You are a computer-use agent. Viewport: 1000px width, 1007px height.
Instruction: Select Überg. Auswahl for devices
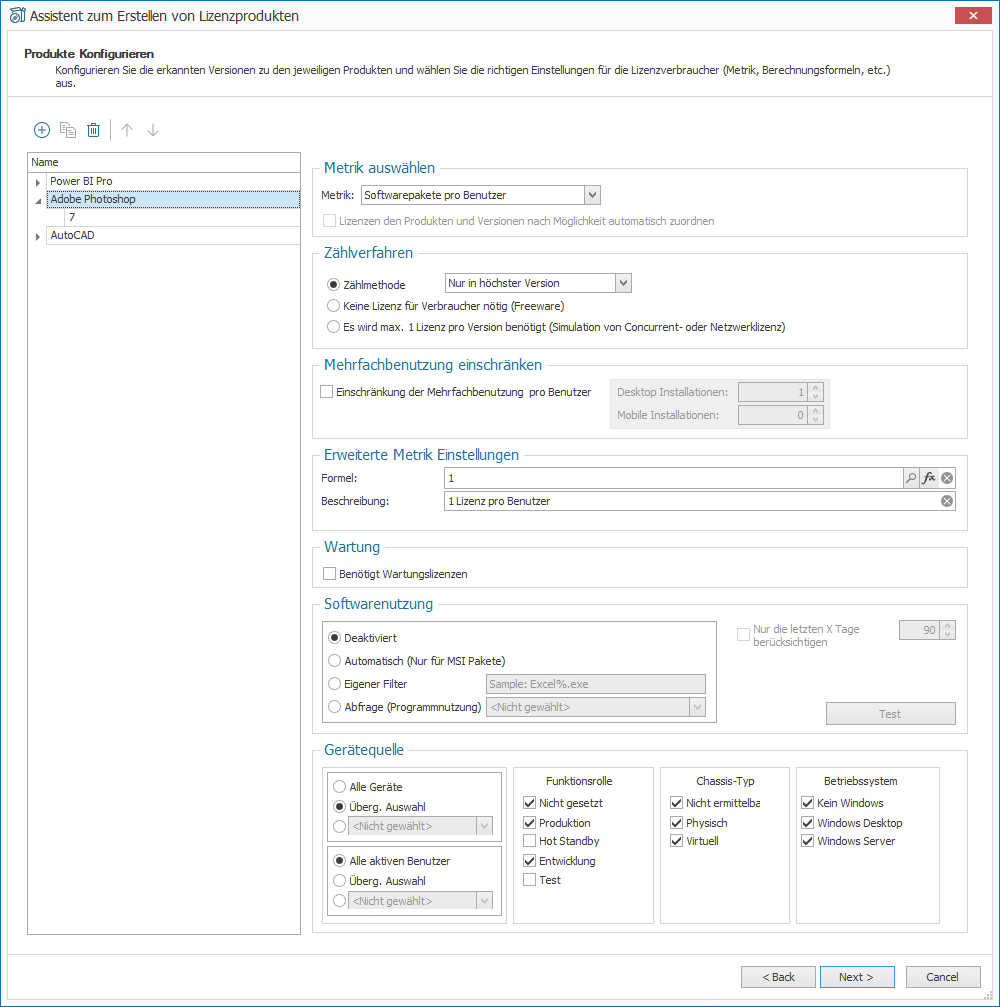(340, 807)
